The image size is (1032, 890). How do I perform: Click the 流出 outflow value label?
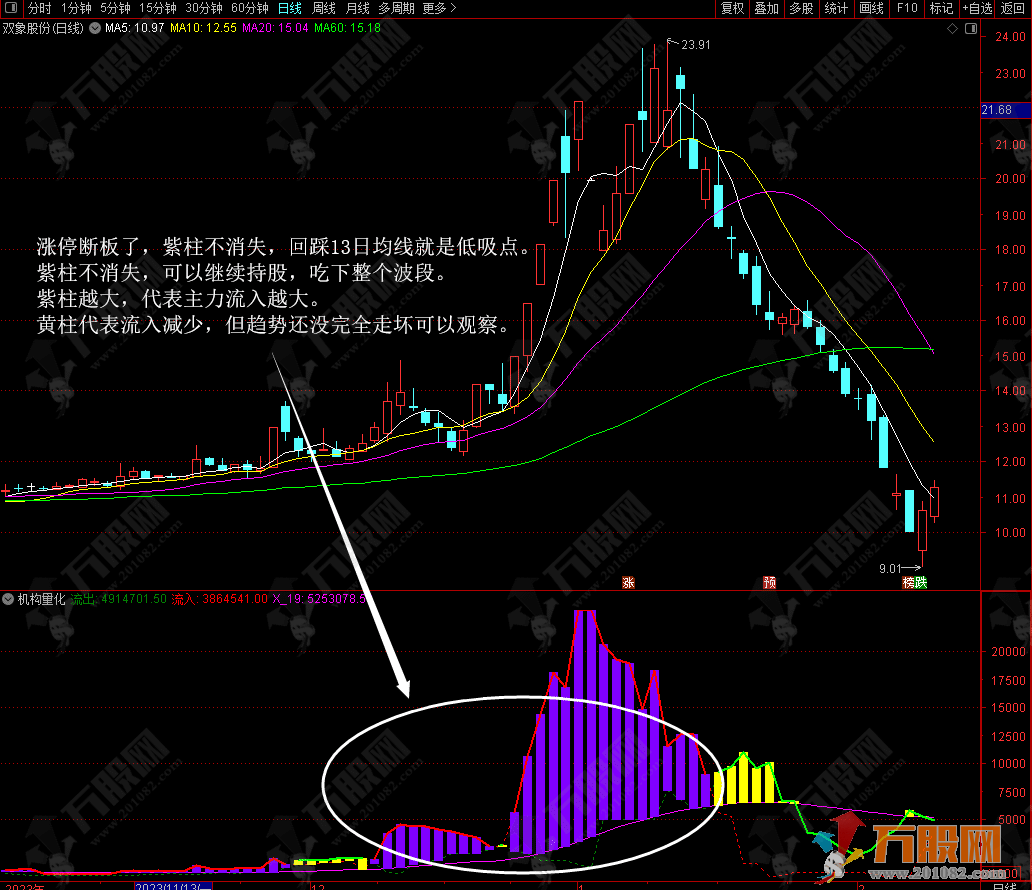click(x=118, y=599)
